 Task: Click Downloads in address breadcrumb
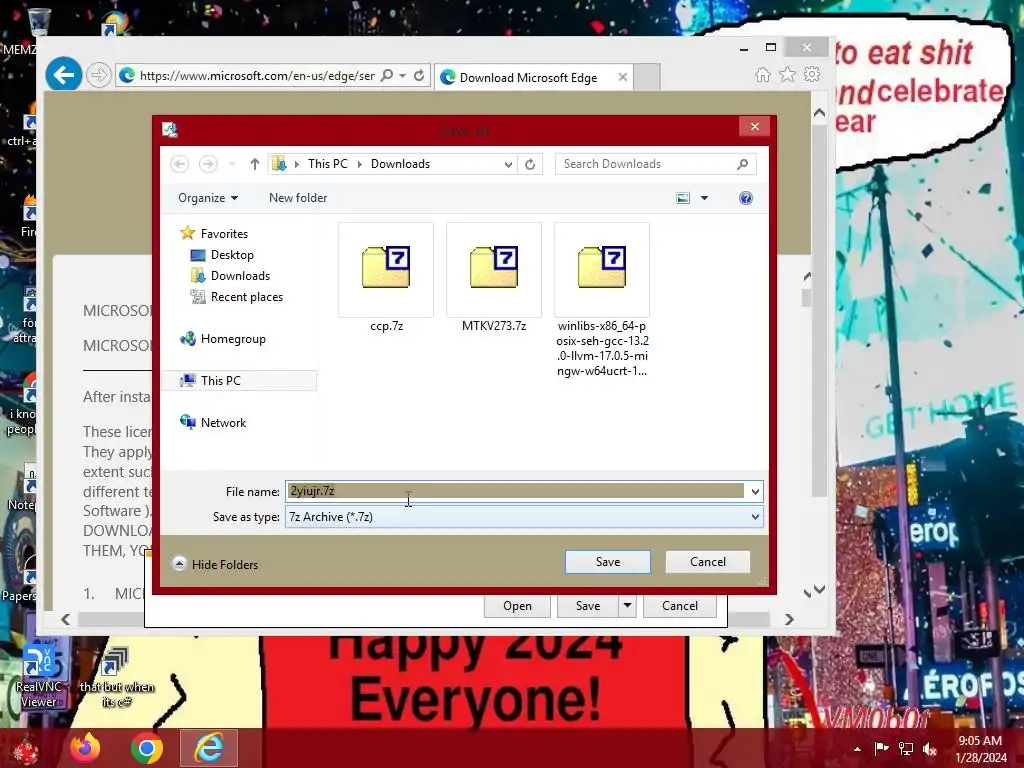400,164
